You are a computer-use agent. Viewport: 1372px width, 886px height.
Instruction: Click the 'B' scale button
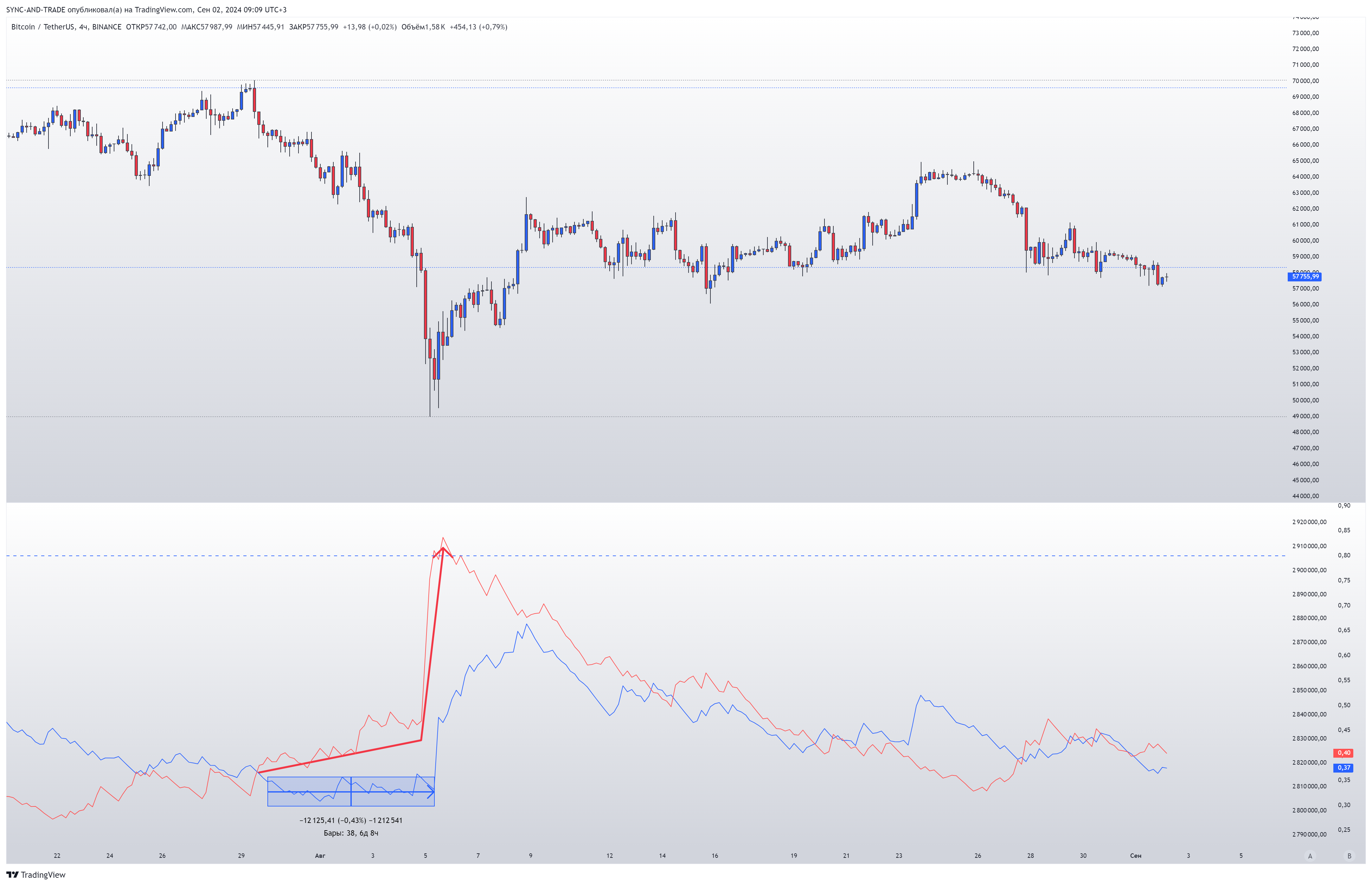pyautogui.click(x=1349, y=856)
